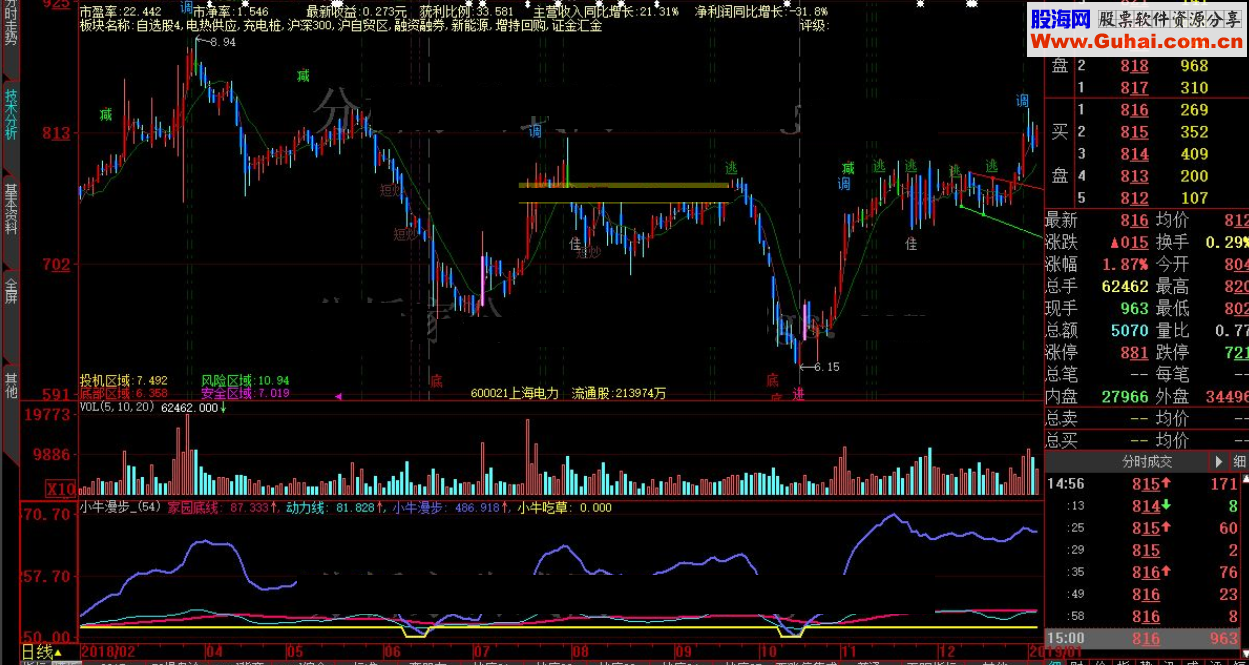Click the 6.15 low price label

(x=826, y=367)
